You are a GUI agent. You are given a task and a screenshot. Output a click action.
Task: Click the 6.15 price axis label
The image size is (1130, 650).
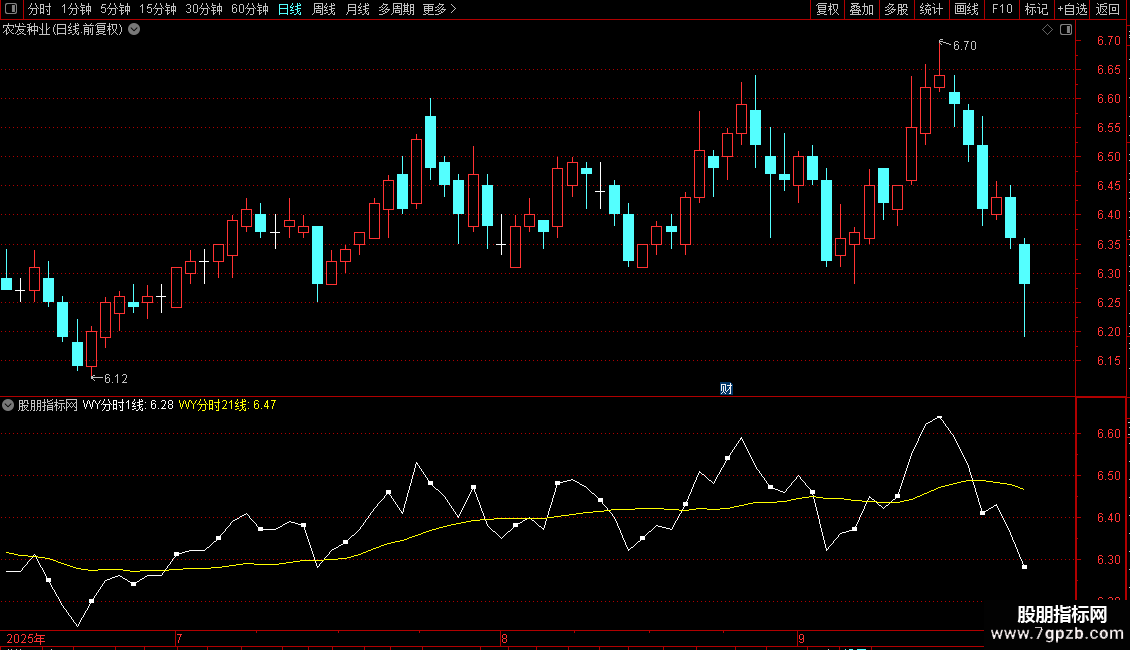(x=1108, y=360)
